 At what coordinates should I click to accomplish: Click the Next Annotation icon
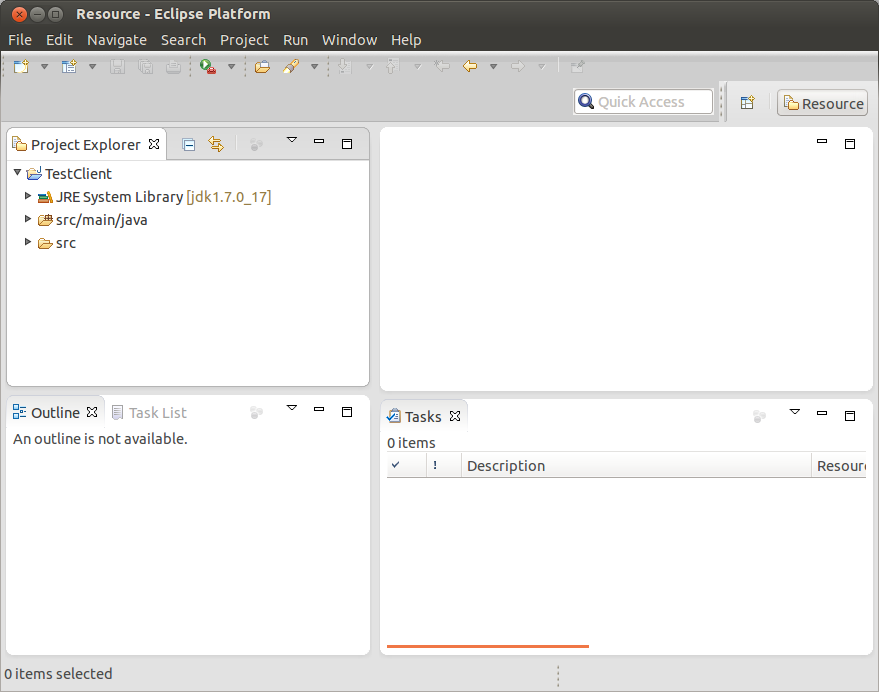(x=345, y=67)
